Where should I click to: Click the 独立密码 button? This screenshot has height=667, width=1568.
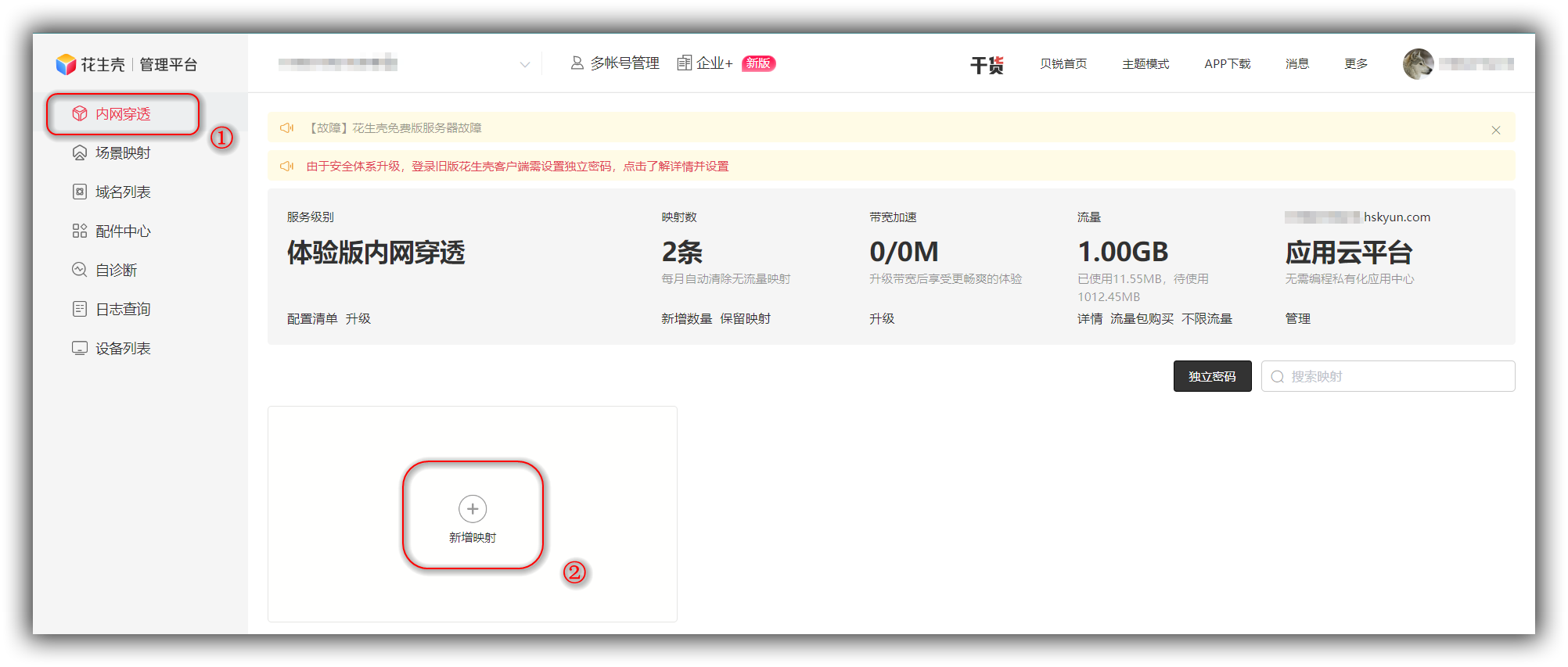click(1213, 376)
